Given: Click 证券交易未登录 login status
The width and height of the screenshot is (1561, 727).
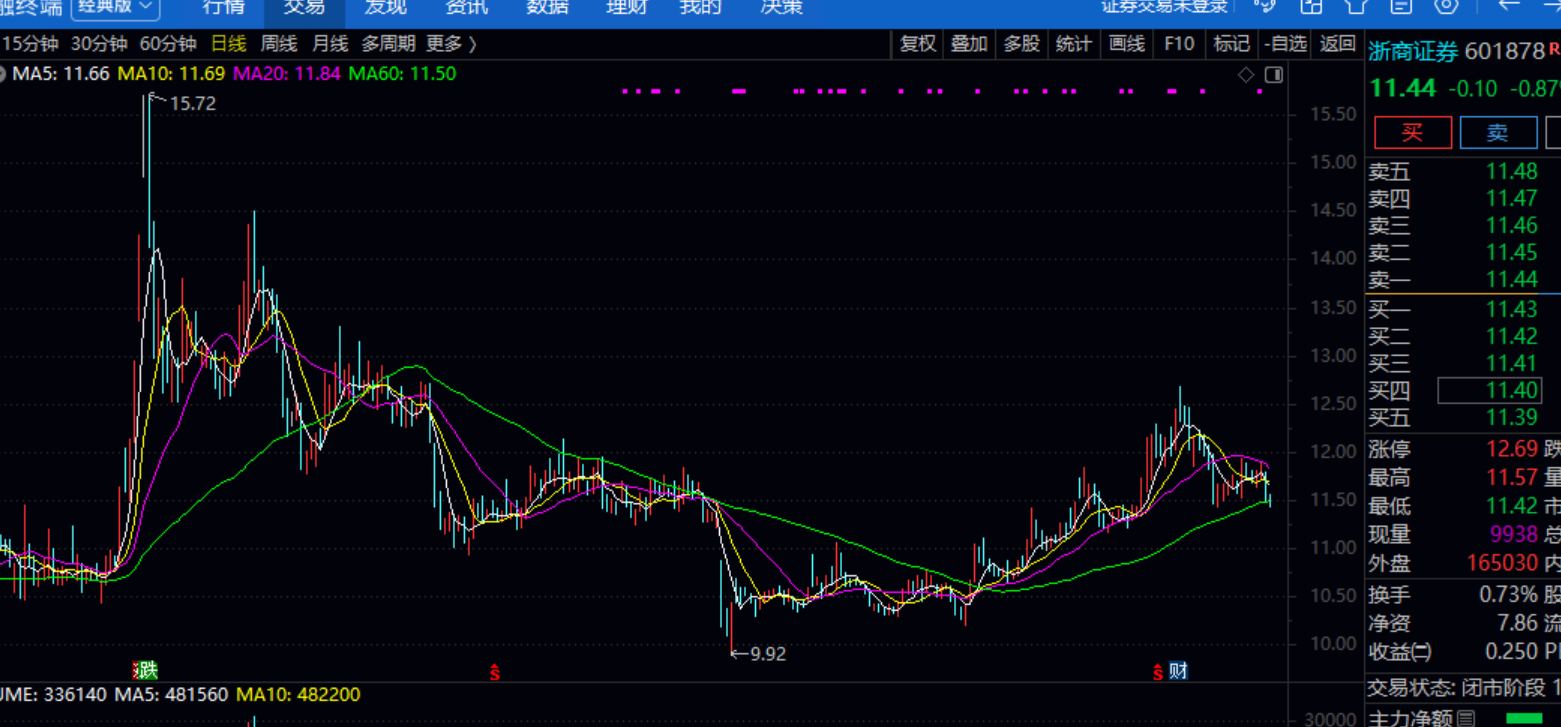Looking at the screenshot, I should coord(1164,7).
